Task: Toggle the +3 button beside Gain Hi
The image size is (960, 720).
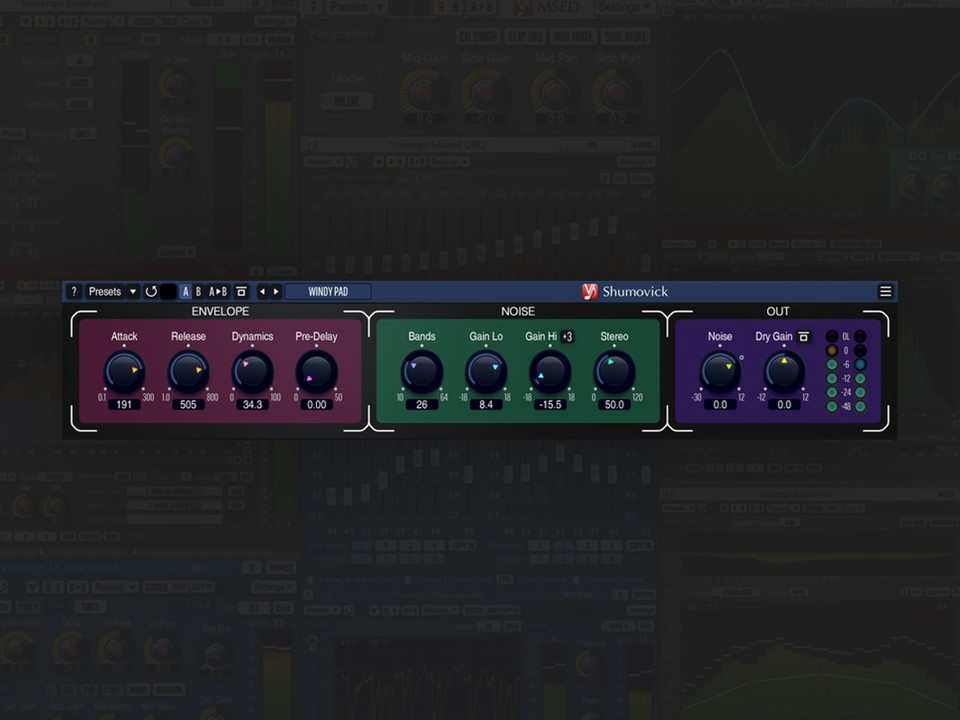Action: [567, 337]
